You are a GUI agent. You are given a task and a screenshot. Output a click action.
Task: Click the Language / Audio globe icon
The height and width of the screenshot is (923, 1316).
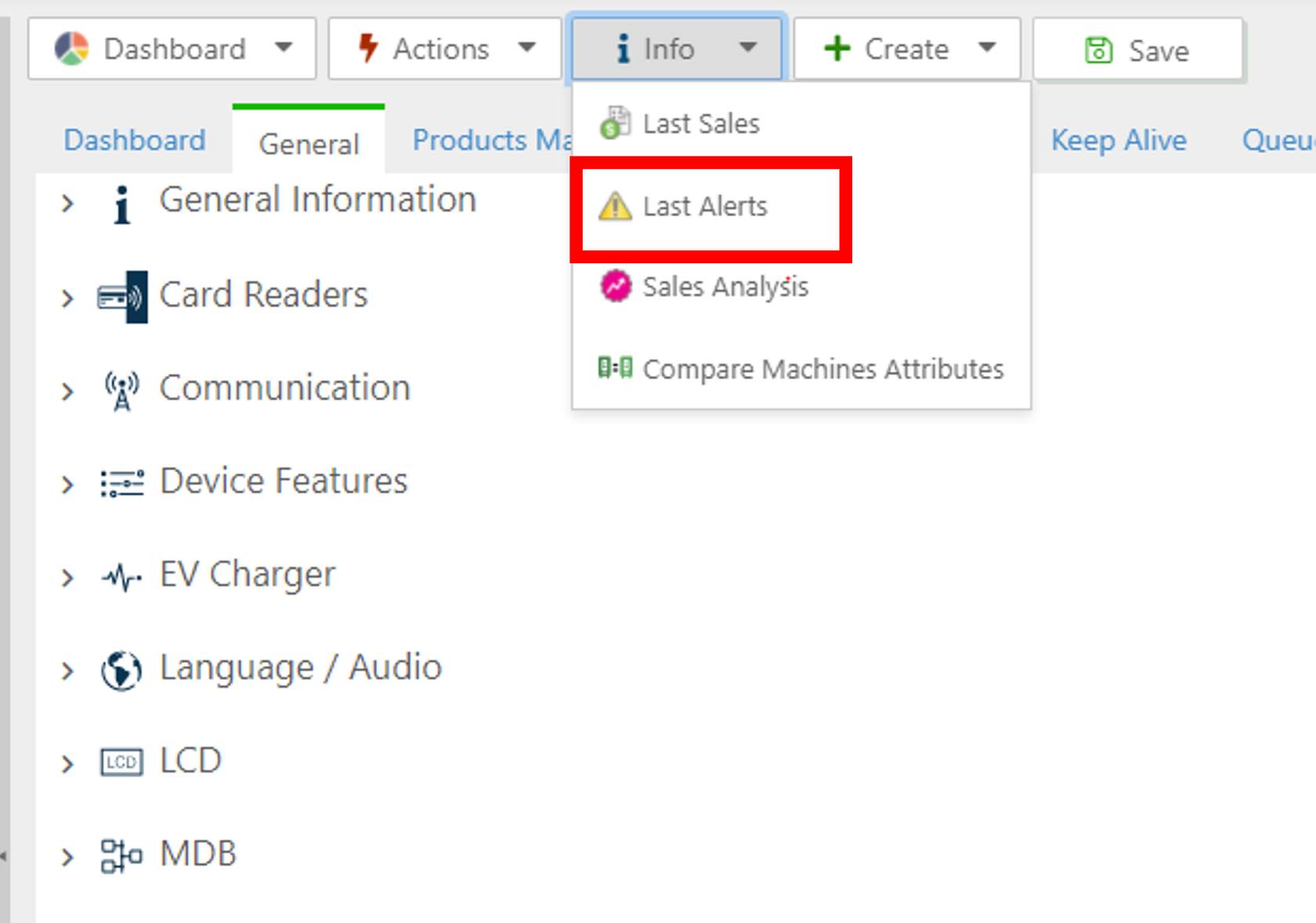121,671
